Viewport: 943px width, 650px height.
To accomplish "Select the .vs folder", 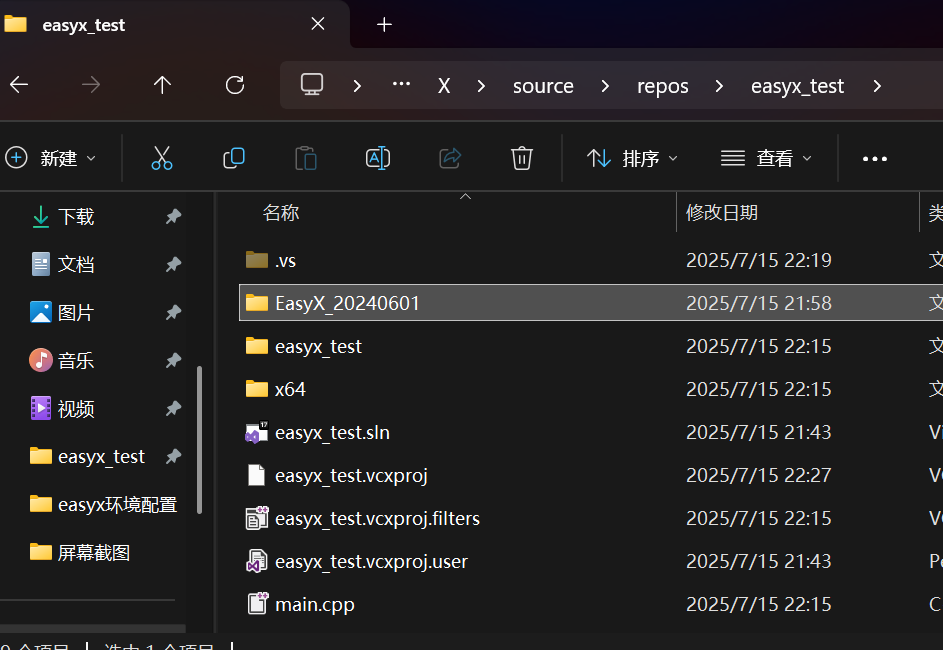I will click(591, 260).
